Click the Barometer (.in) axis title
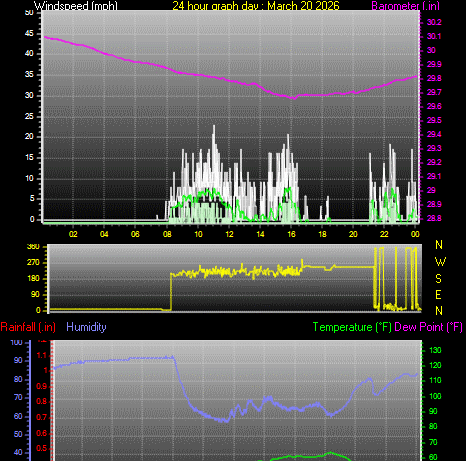Viewport: 466px width, 461px height. [405, 6]
